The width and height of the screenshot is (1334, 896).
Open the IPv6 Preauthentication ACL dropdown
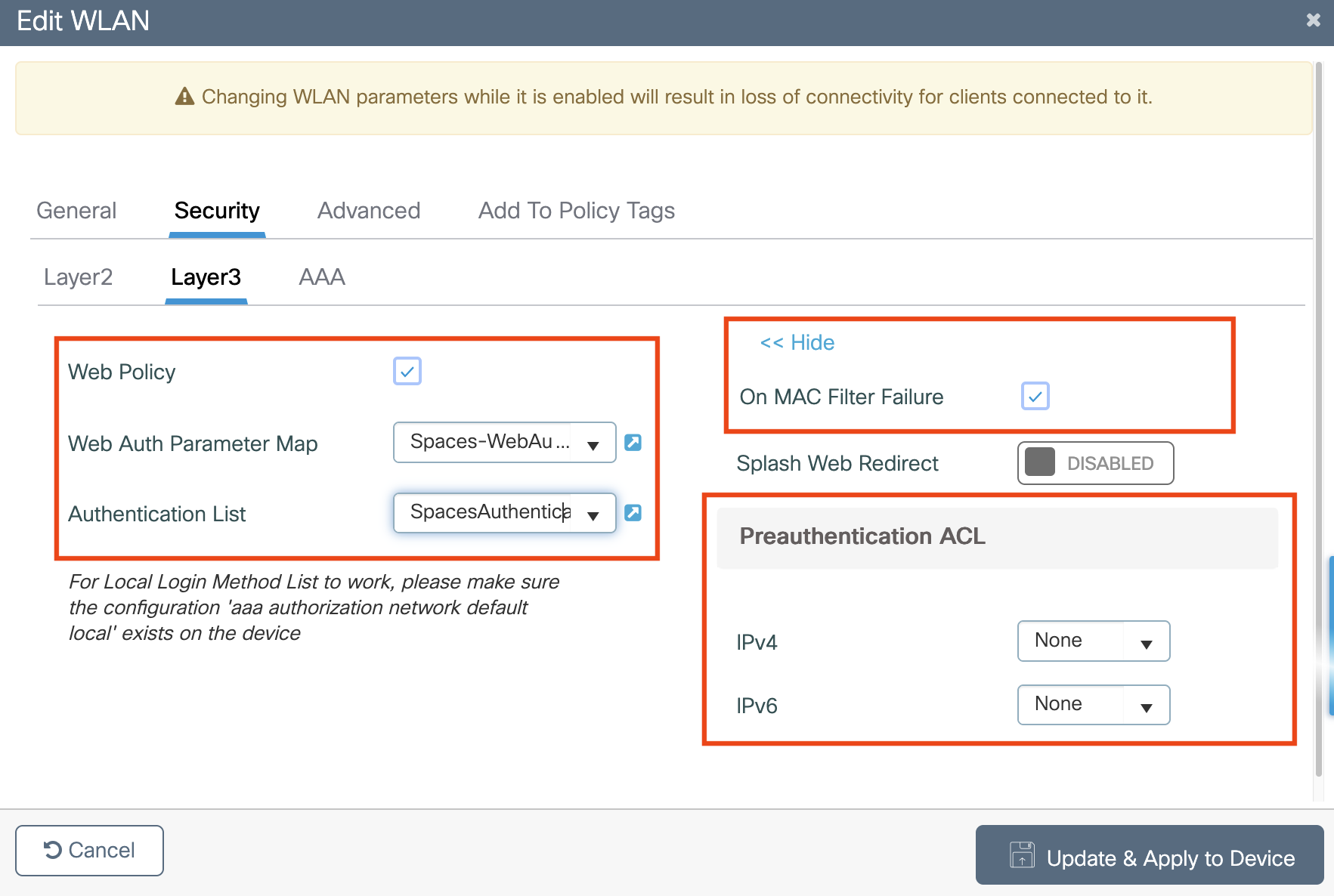click(1145, 706)
